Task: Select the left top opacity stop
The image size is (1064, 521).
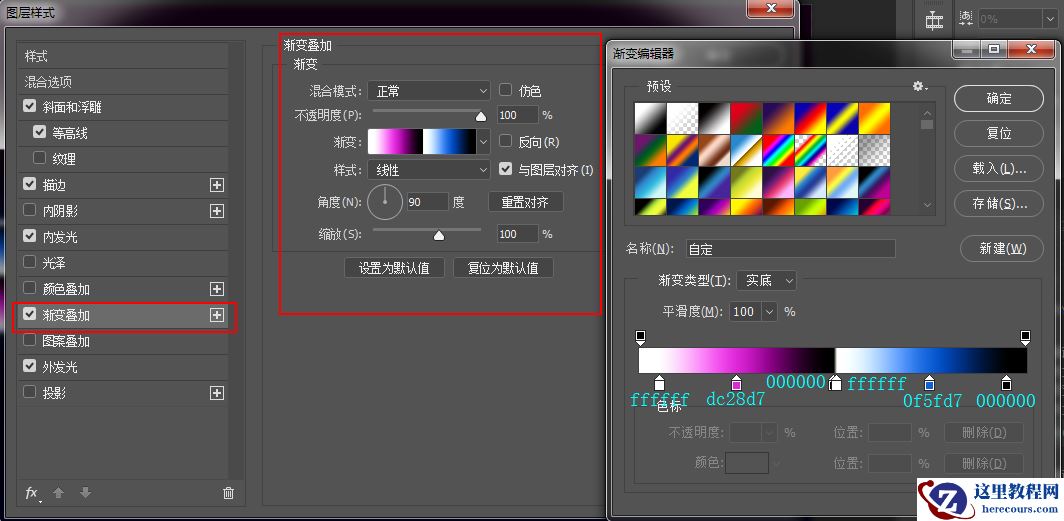Action: click(640, 337)
